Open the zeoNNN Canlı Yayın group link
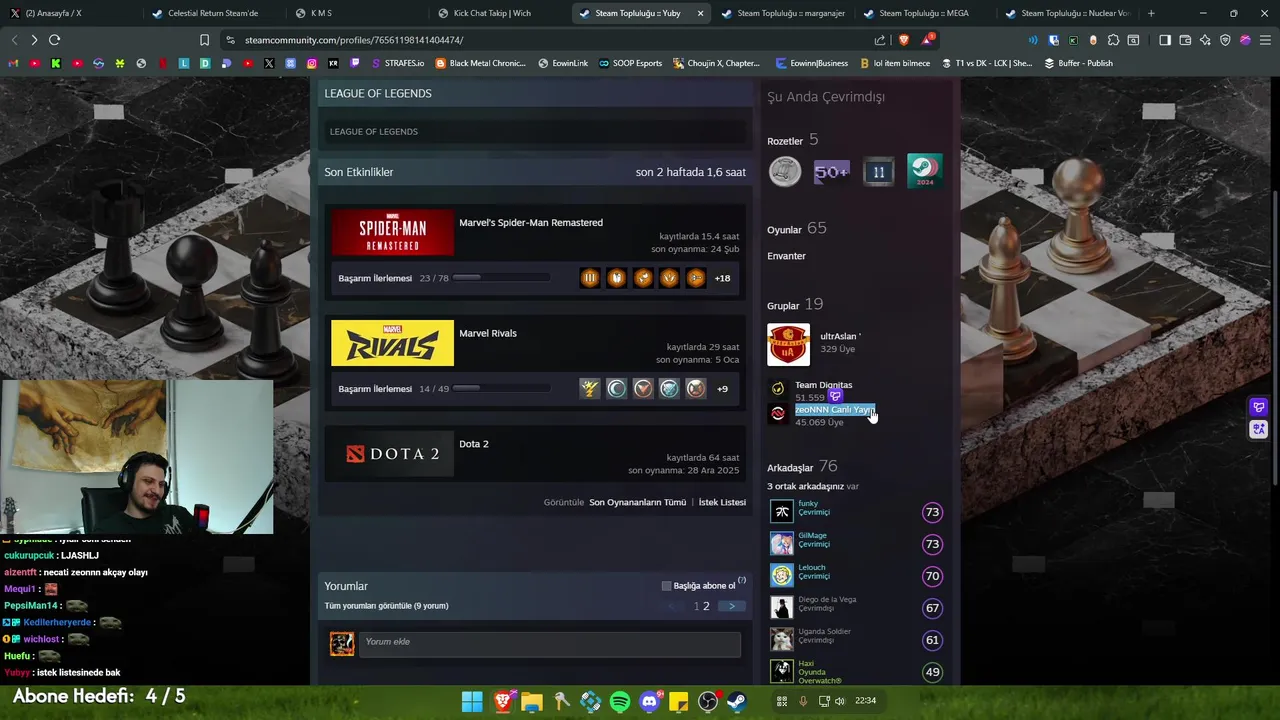 (835, 410)
